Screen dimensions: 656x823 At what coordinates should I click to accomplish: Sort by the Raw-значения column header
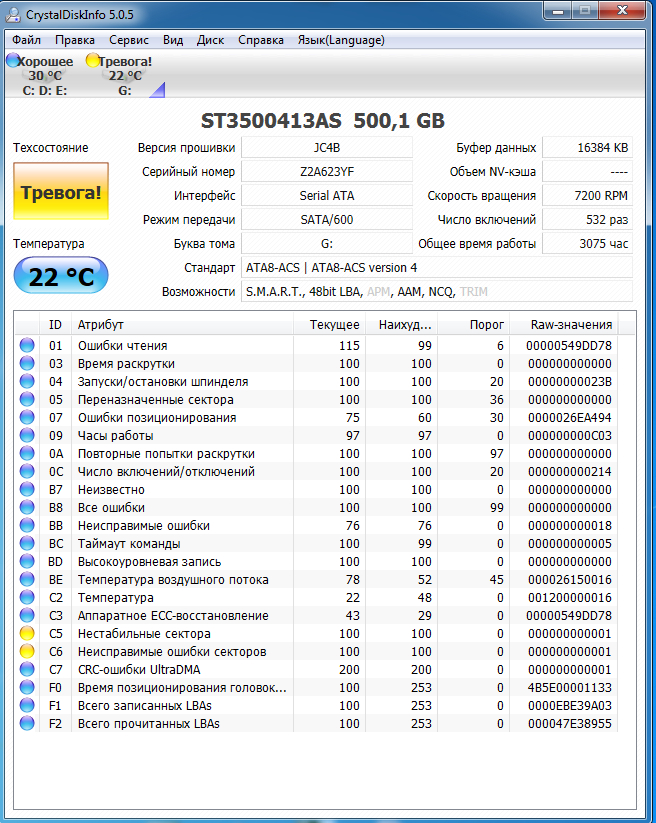[563, 324]
